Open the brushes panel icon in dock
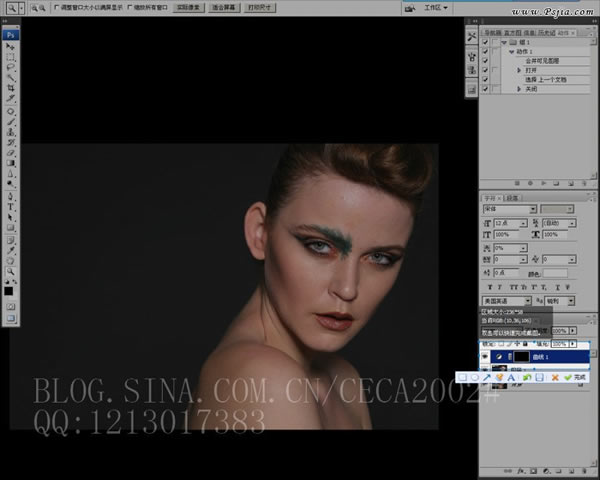600x480 pixels. click(x=471, y=57)
